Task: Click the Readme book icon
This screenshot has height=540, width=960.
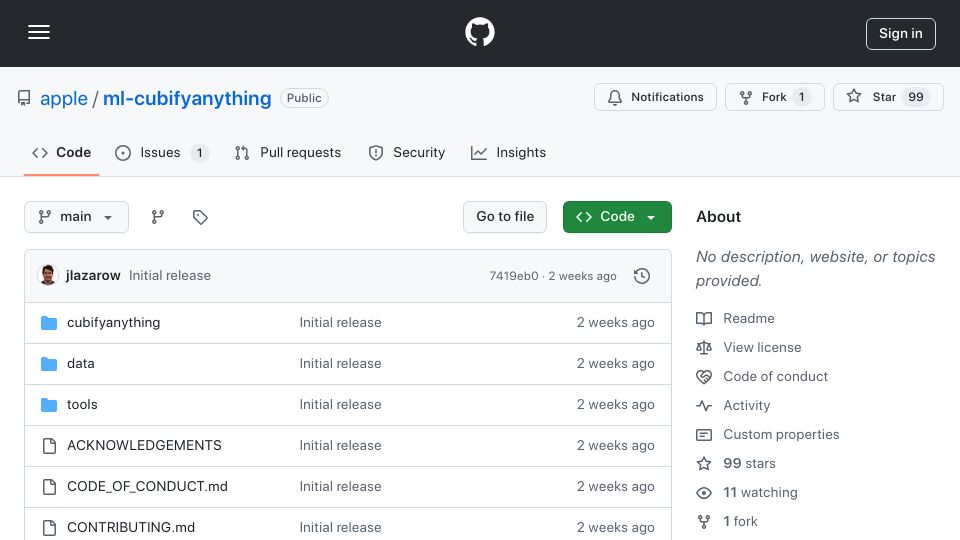Action: (x=704, y=318)
